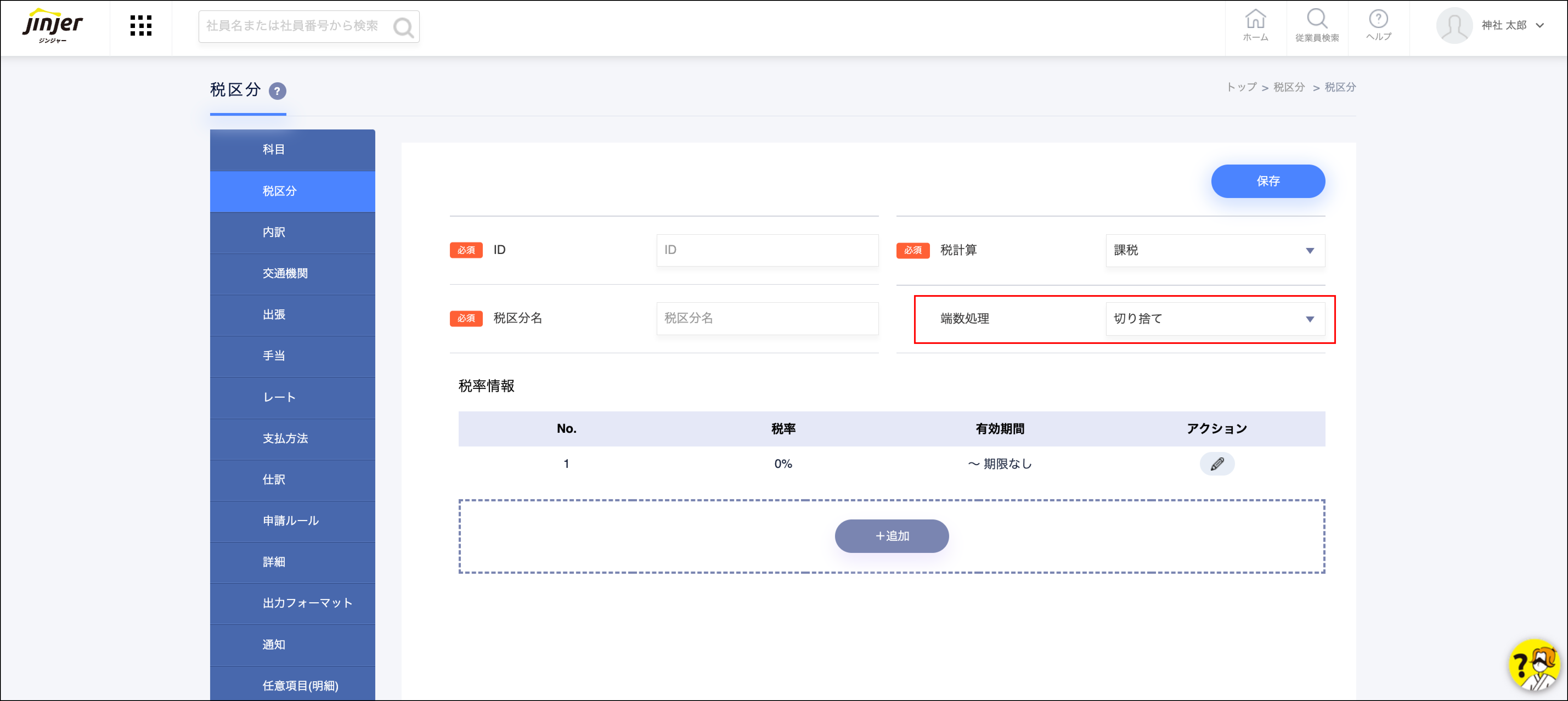
Task: Click the 税率情報 section heading
Action: [486, 386]
